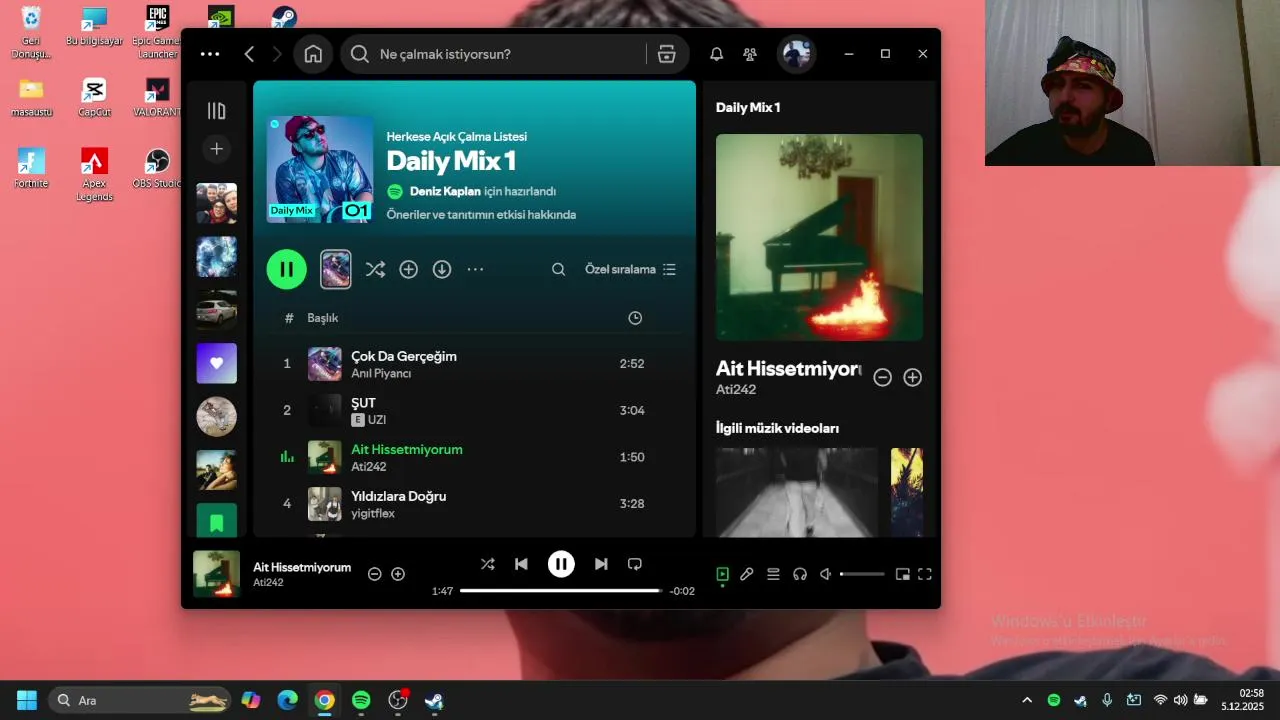The width and height of the screenshot is (1280, 720).
Task: Expand Your Library sidebar icon
Action: pos(216,111)
